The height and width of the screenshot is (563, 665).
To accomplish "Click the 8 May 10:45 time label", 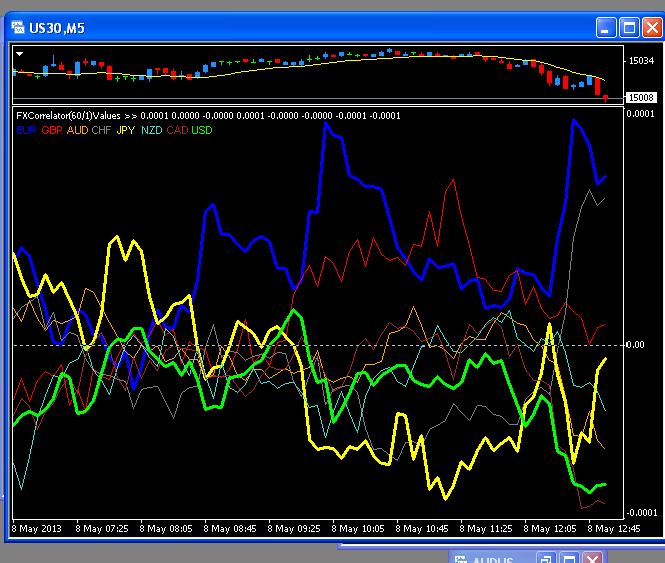I will 422,529.
